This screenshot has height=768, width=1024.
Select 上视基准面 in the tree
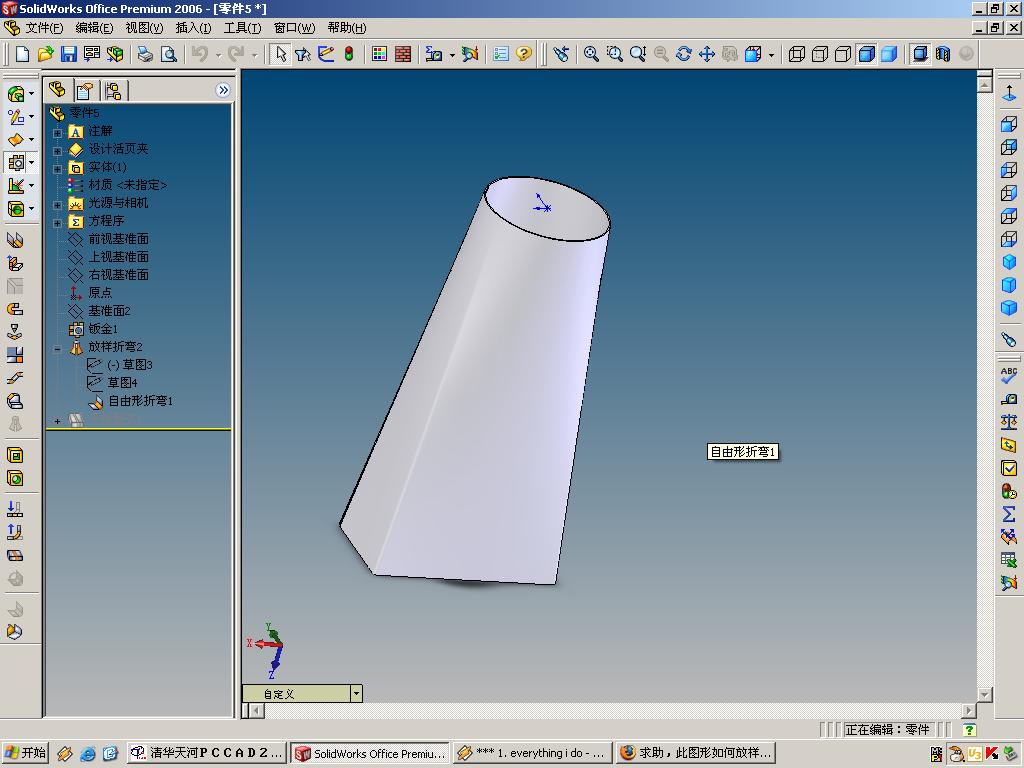point(118,257)
